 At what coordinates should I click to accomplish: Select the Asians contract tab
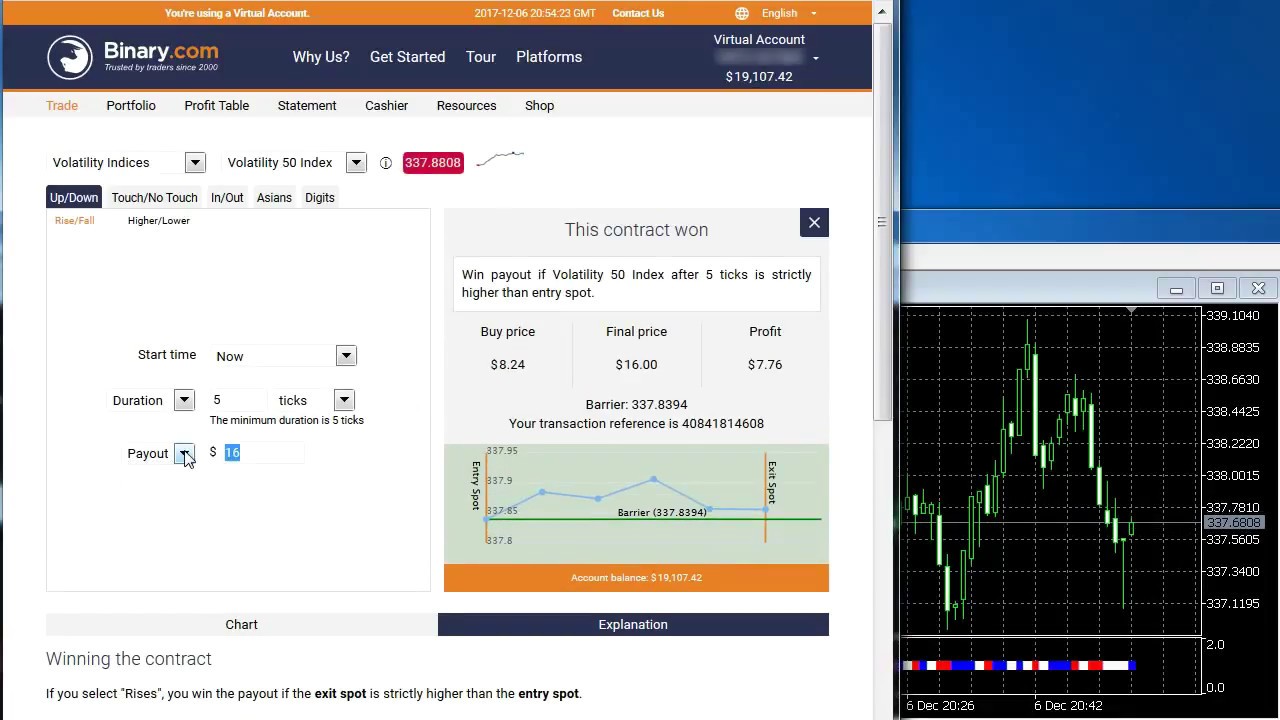274,198
